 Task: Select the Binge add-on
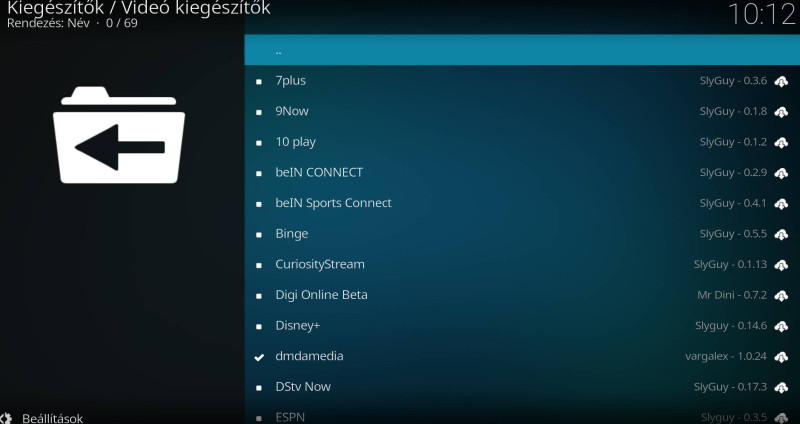point(522,234)
